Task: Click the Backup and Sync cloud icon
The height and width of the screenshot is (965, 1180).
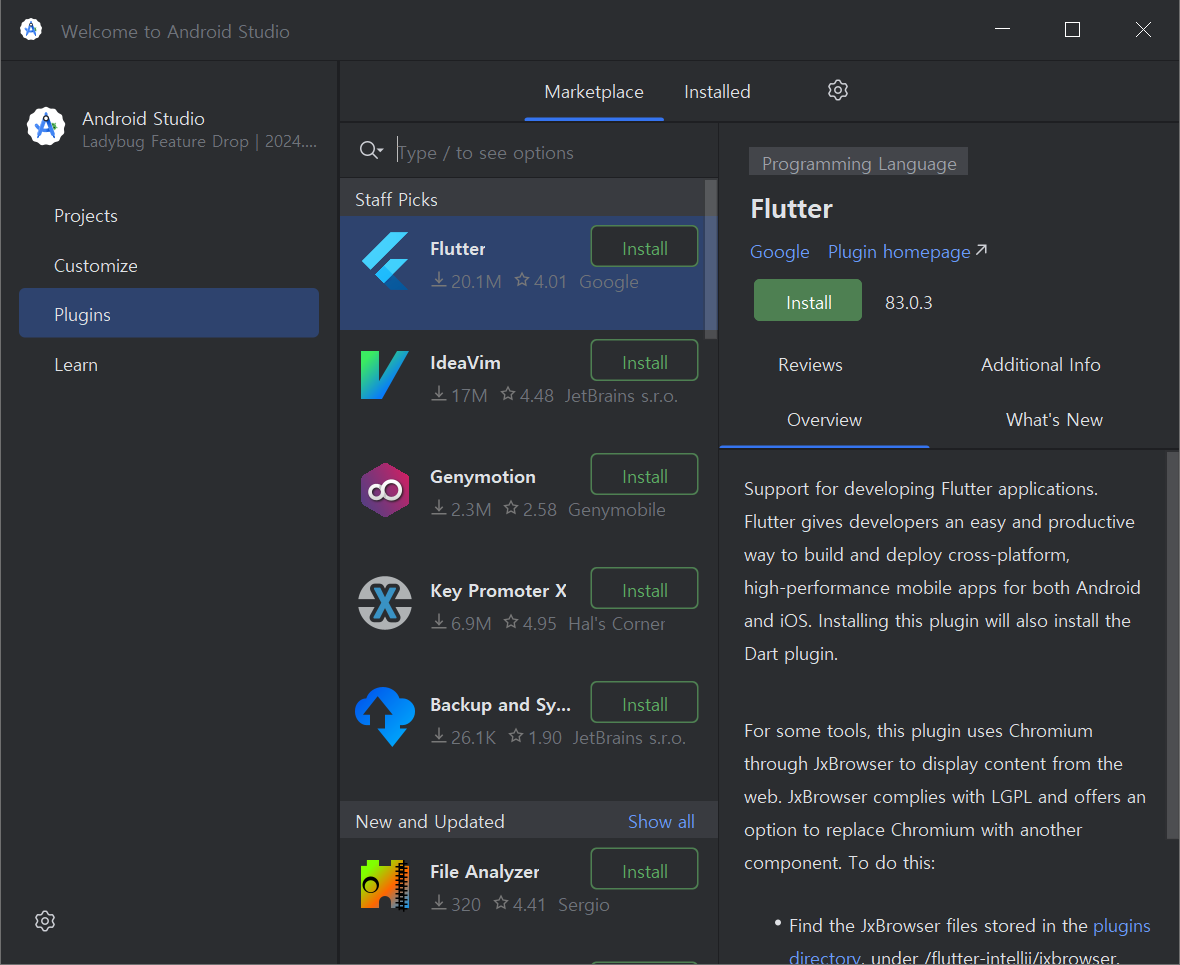Action: point(385,716)
